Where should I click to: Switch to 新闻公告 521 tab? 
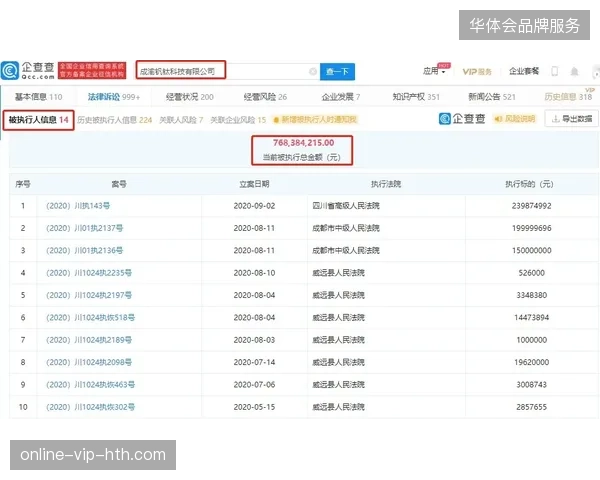492,97
